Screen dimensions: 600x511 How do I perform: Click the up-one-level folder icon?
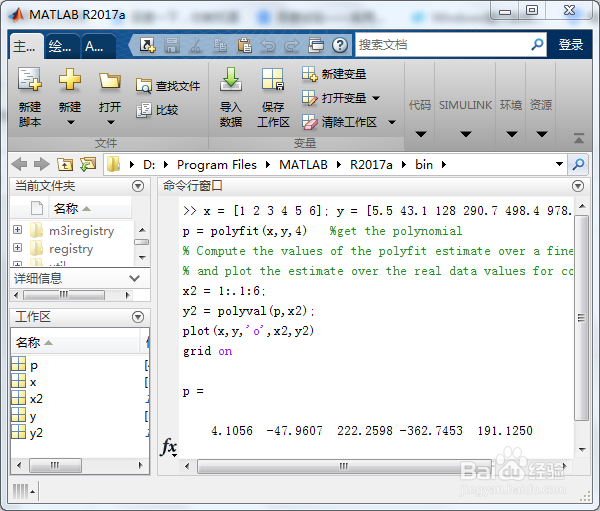click(x=65, y=165)
